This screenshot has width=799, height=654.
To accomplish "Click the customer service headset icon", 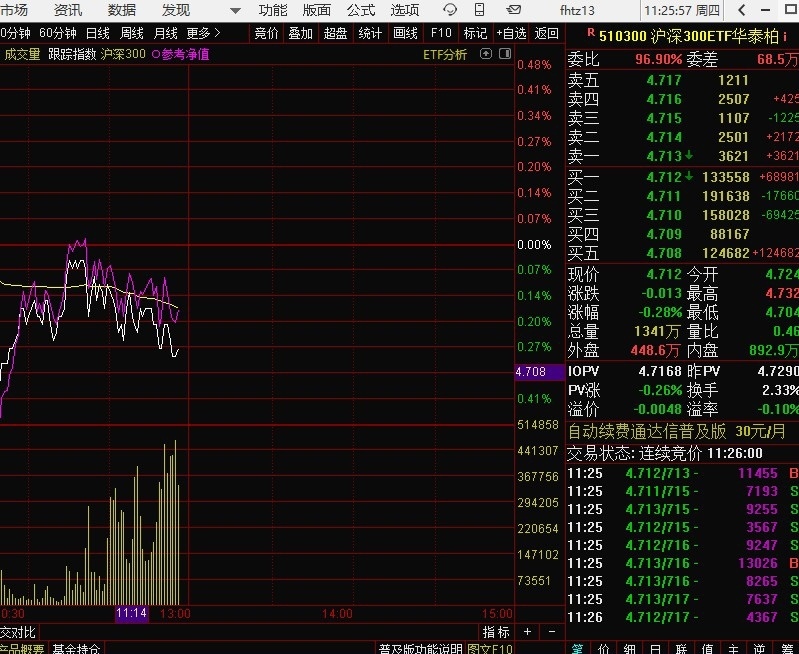I will pyautogui.click(x=451, y=10).
